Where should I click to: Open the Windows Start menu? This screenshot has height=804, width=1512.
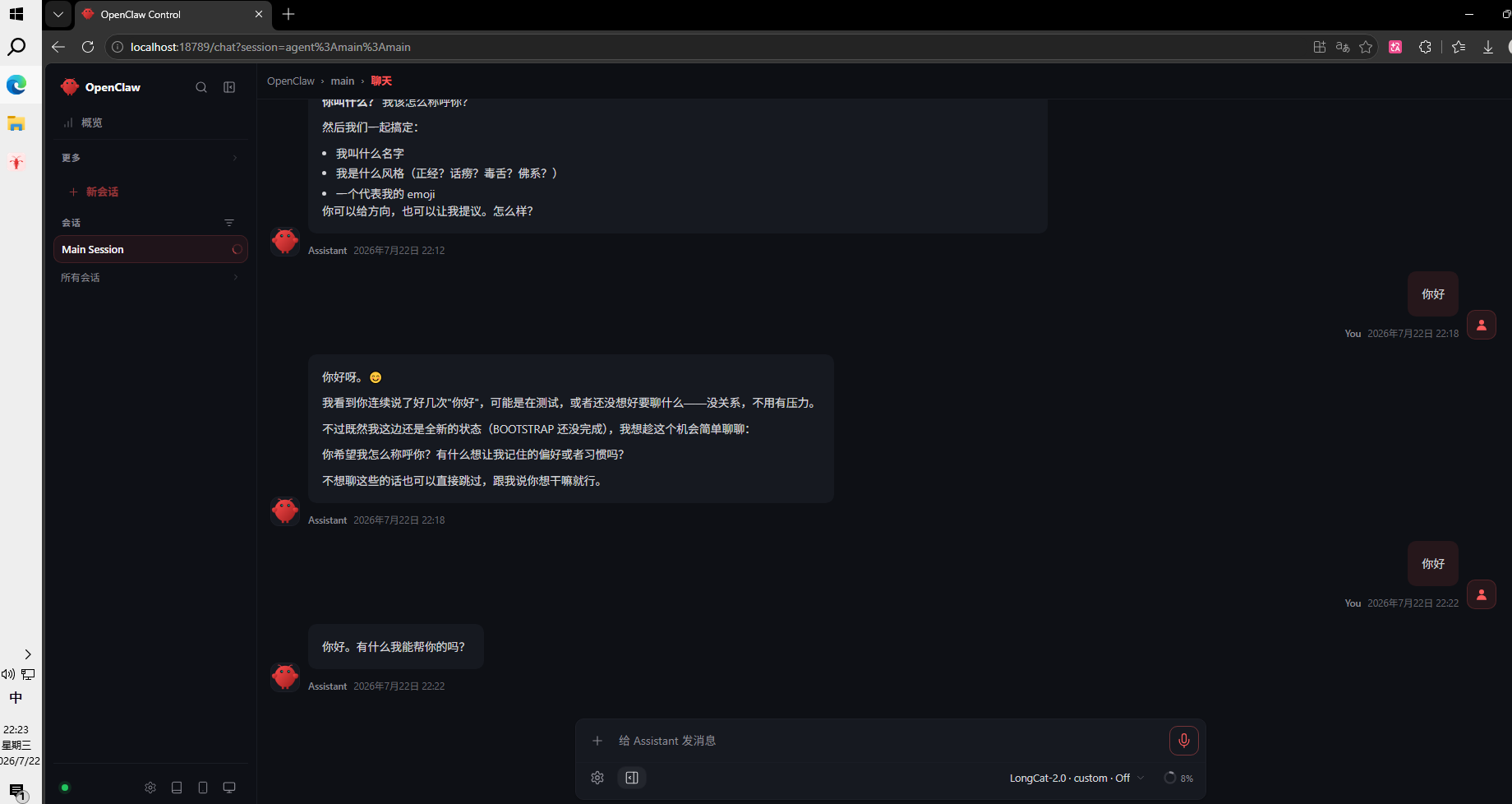click(x=16, y=14)
